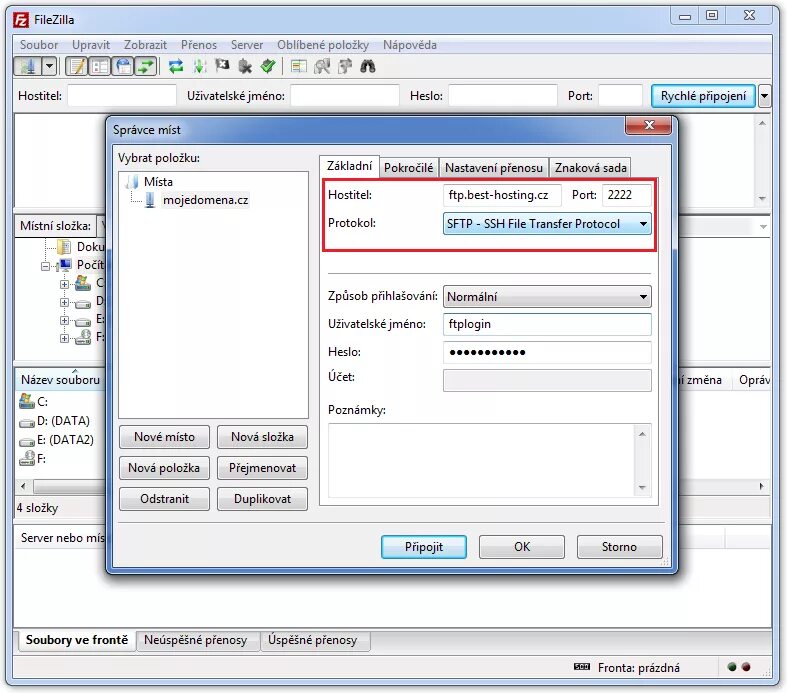The width and height of the screenshot is (787, 693).
Task: Click the Přejmenovat button
Action: tap(262, 468)
